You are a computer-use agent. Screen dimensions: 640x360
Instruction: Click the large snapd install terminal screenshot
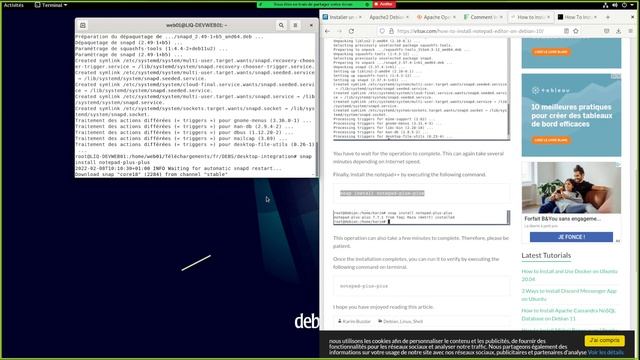(x=421, y=89)
